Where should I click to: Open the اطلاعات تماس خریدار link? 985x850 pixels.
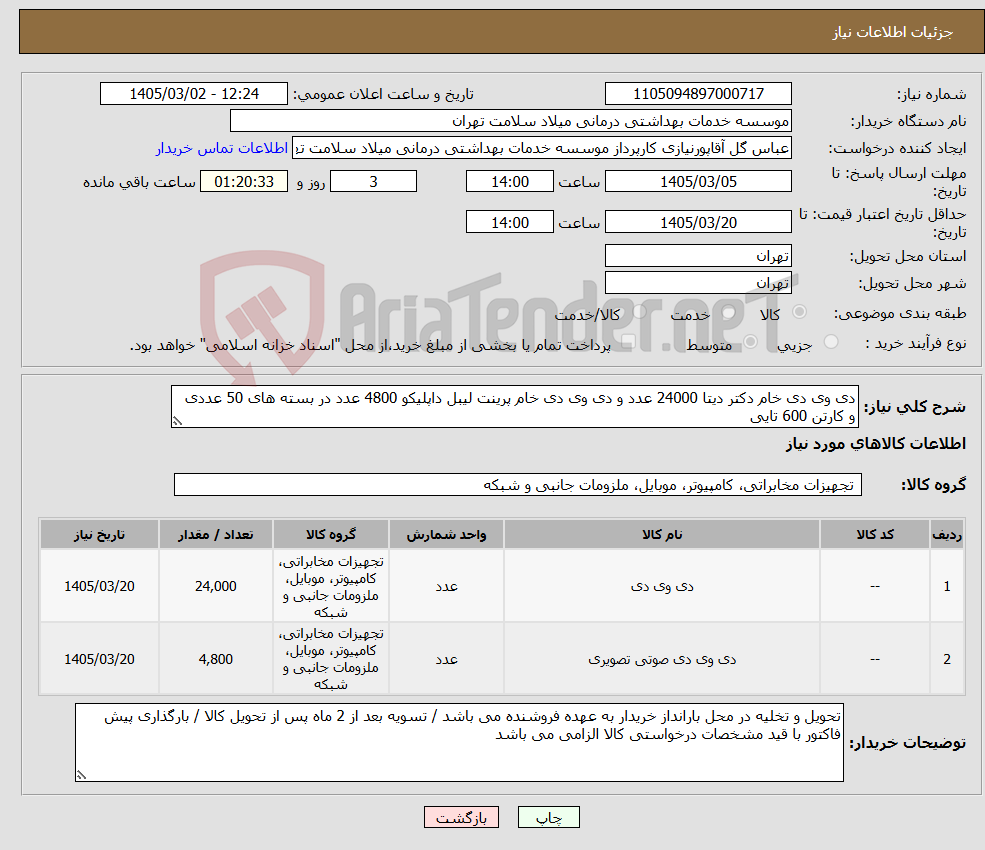click(222, 148)
